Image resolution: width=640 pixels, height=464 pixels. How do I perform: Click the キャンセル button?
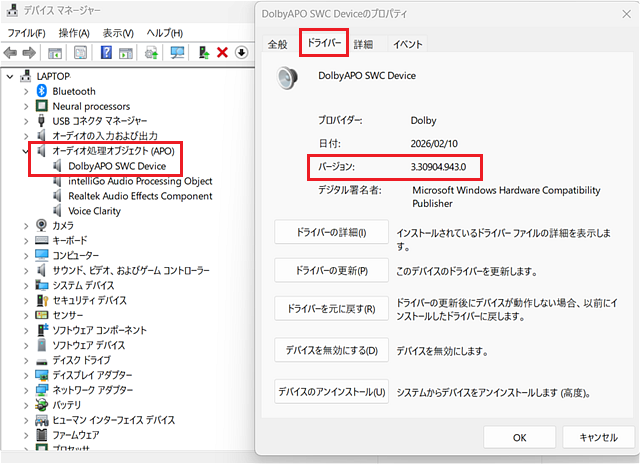tap(598, 437)
